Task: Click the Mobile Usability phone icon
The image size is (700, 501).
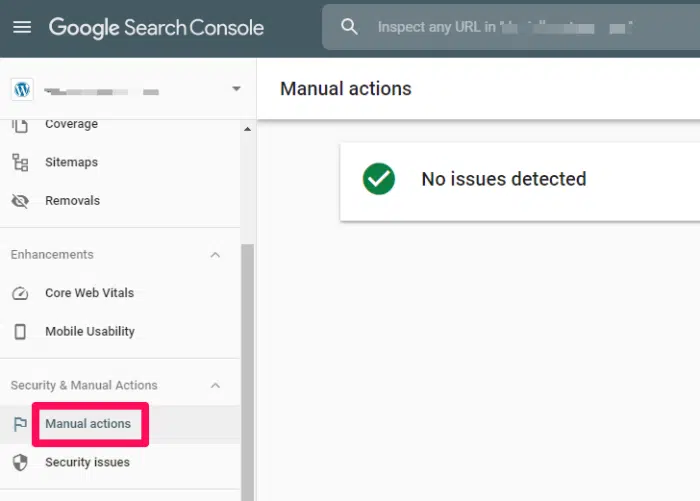Action: 20,332
